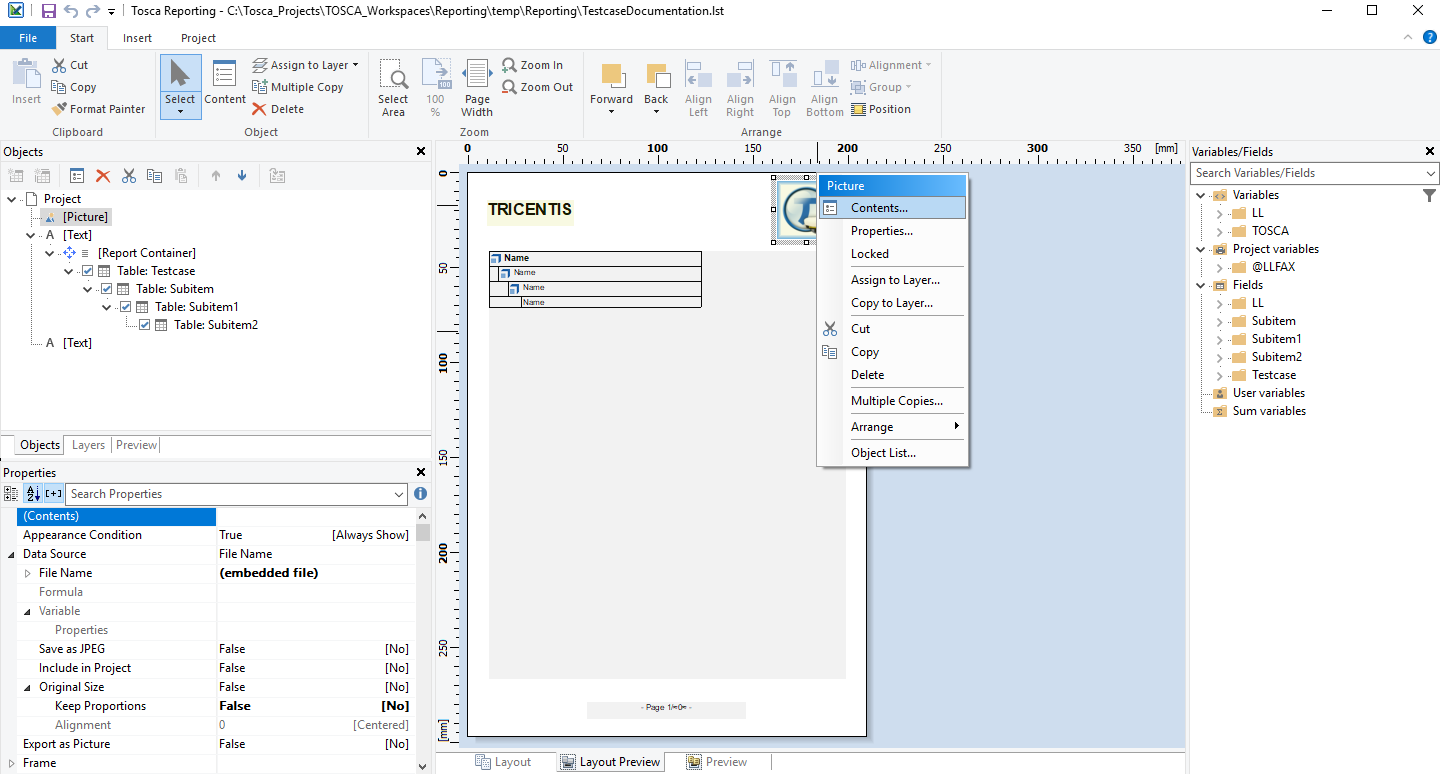Expand the TOSCA variables folder

click(1219, 231)
